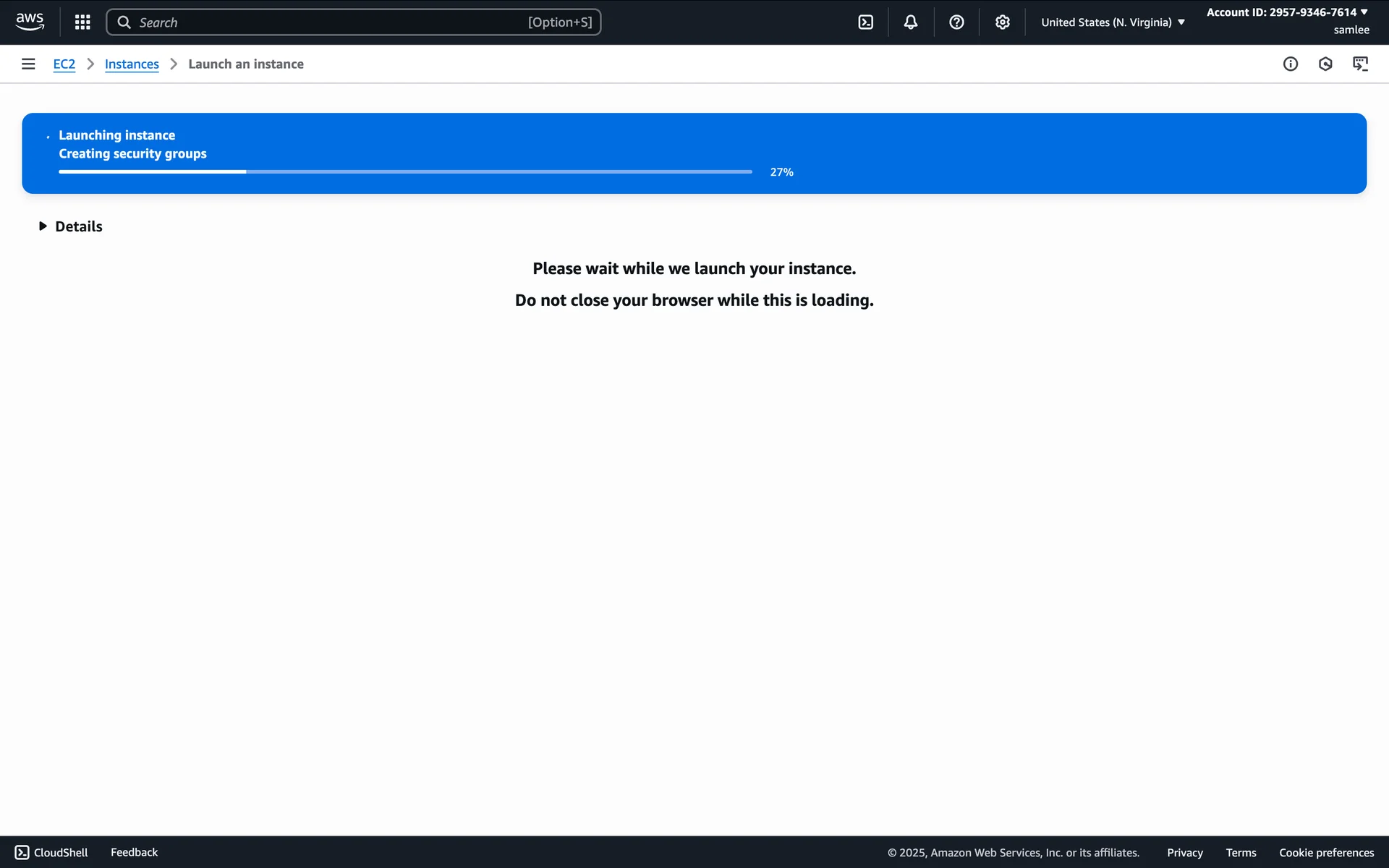Open the info panel icon
The height and width of the screenshot is (868, 1389).
pyautogui.click(x=1290, y=64)
